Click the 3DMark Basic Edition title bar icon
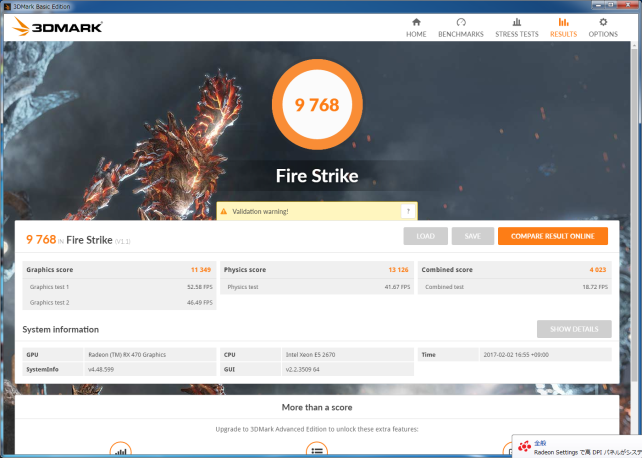 (7, 7)
